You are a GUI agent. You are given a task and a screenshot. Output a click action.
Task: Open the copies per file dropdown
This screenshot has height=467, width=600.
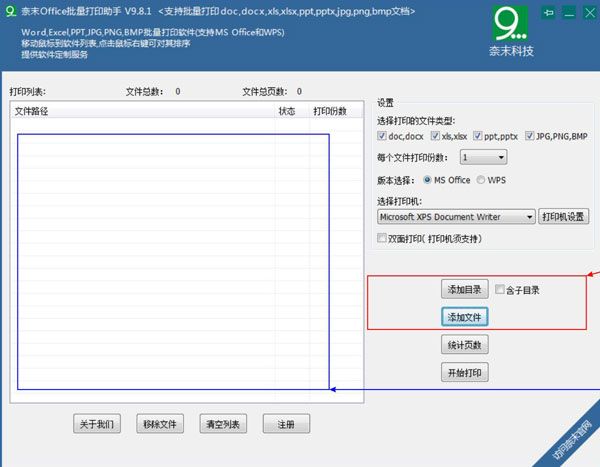click(484, 157)
